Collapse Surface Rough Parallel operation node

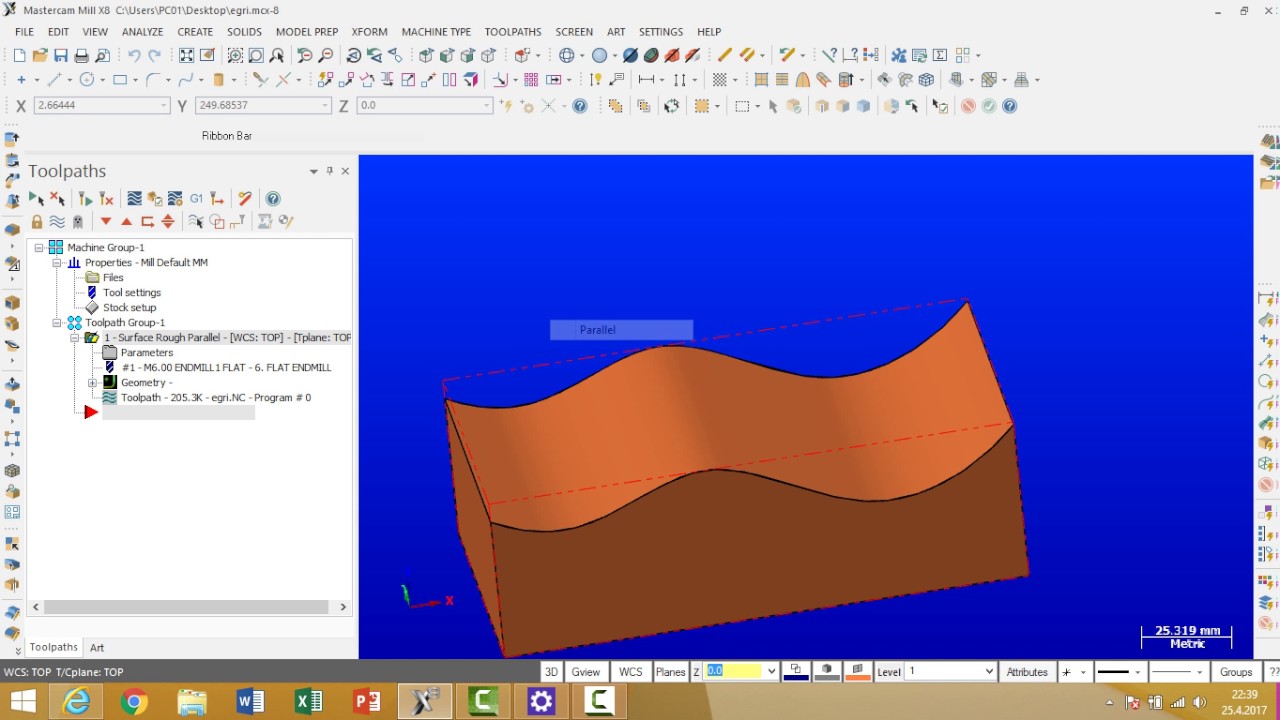[x=74, y=337]
